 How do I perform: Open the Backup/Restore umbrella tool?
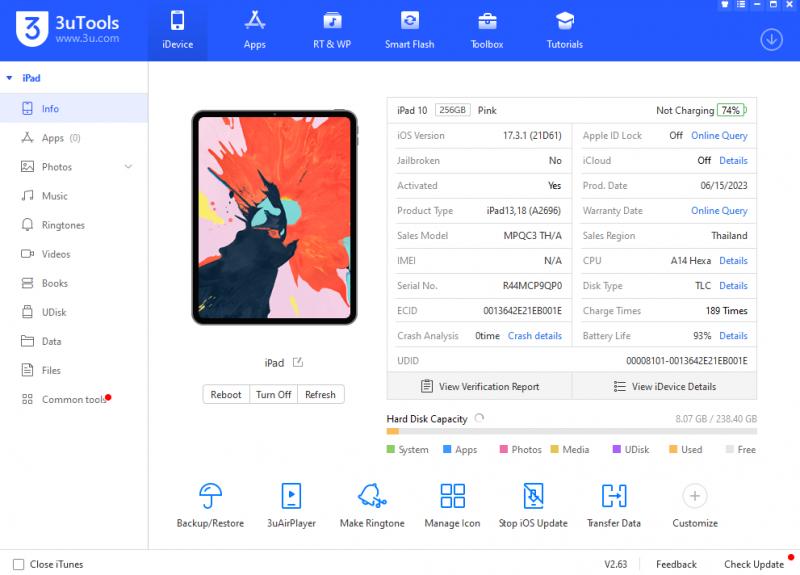pyautogui.click(x=210, y=495)
